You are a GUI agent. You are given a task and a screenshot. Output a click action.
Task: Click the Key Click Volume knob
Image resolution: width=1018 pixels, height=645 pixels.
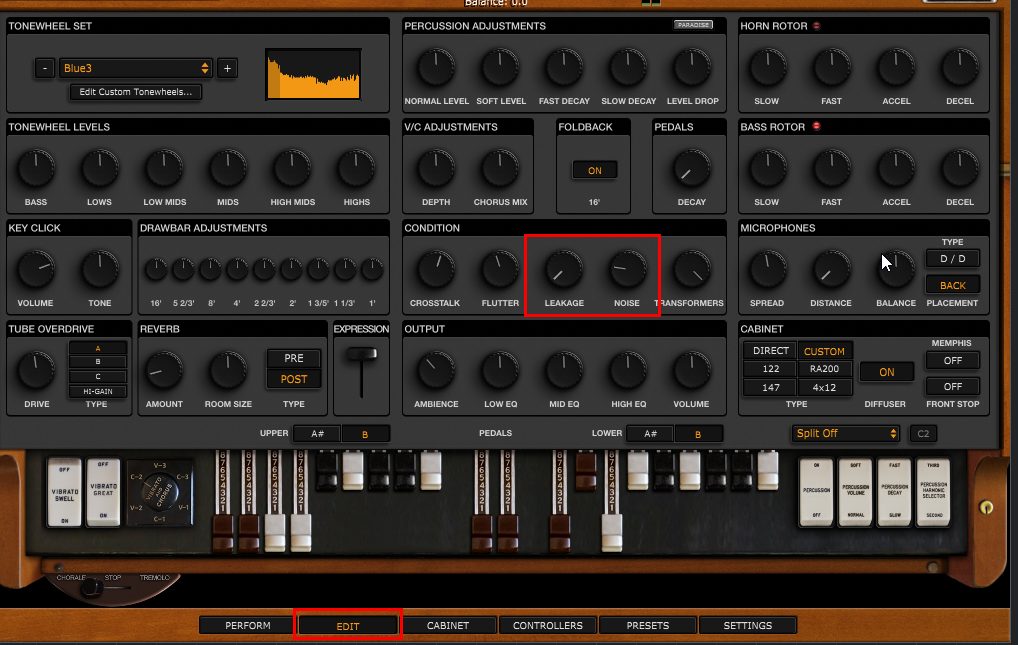coord(36,270)
